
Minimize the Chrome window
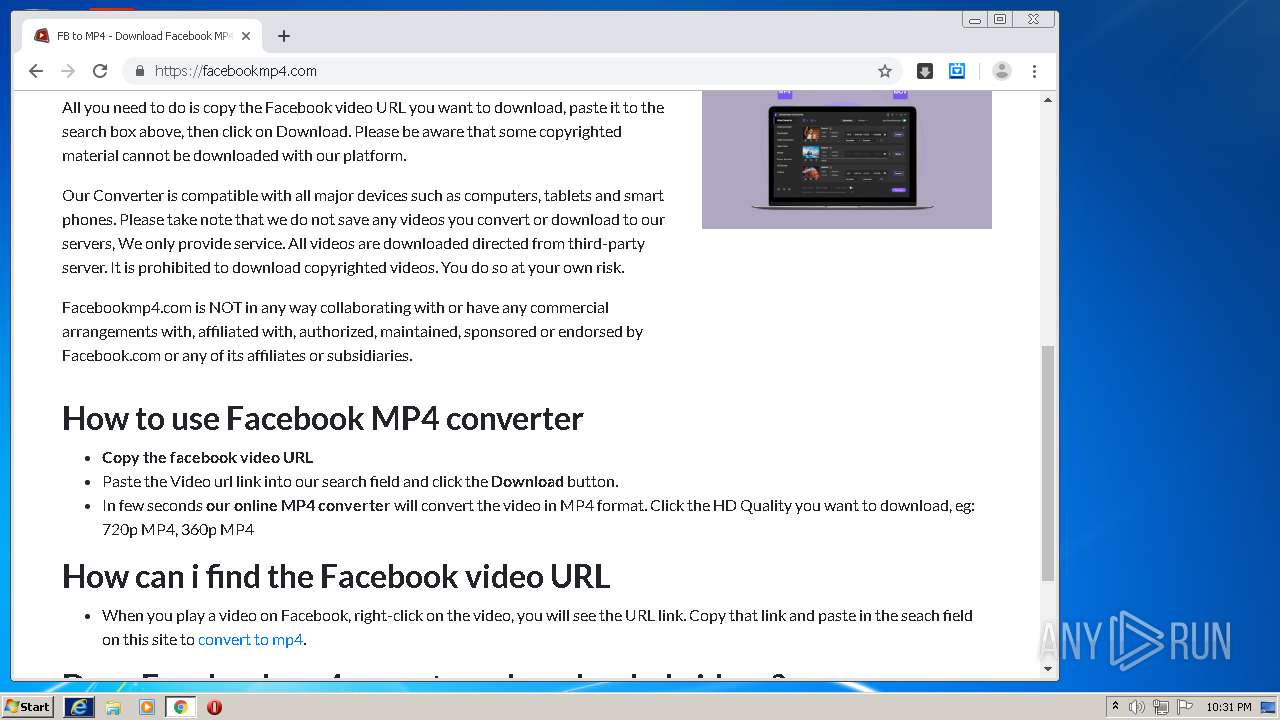[x=975, y=19]
